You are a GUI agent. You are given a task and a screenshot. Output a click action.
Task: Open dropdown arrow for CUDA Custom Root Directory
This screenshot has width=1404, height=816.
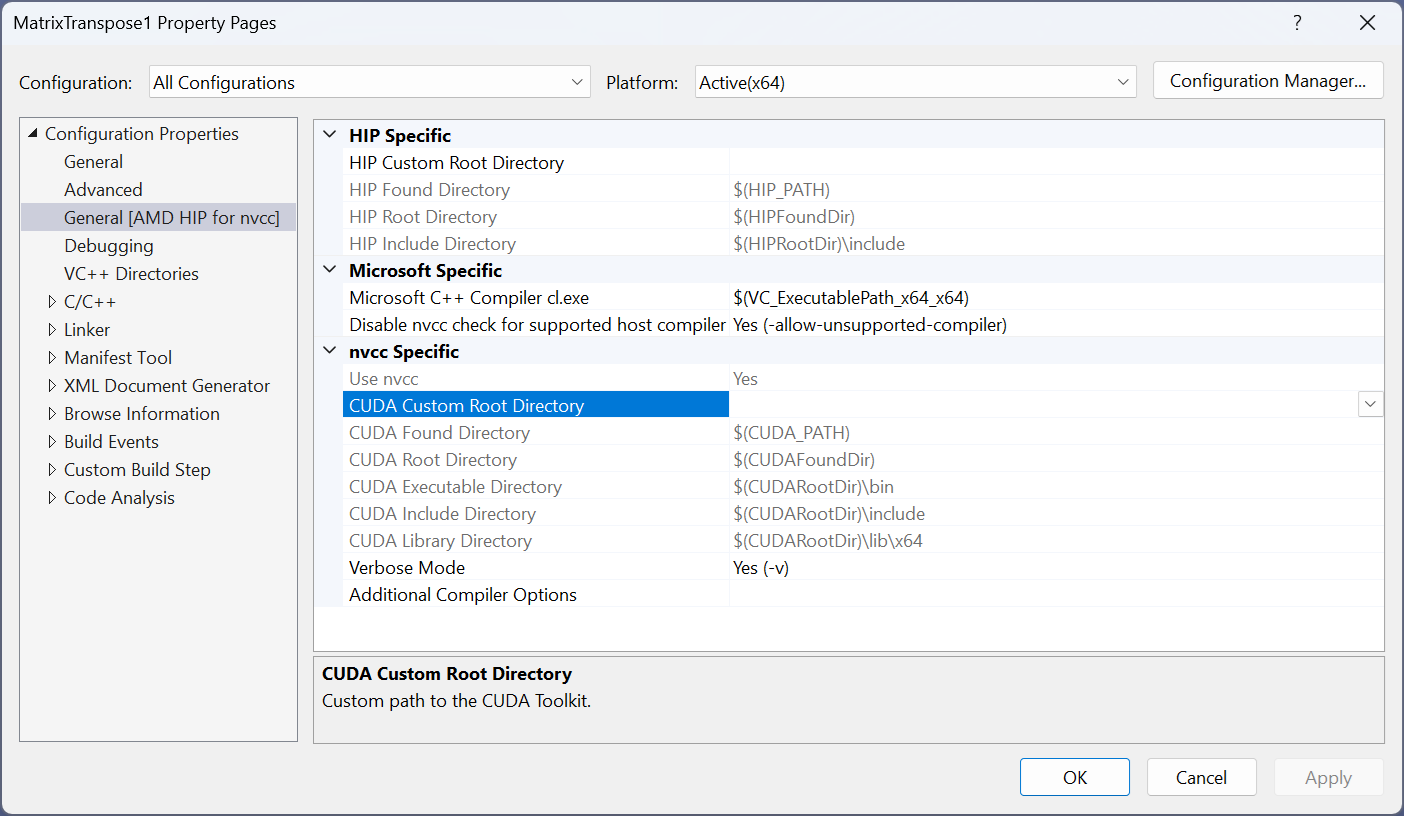pos(1370,405)
